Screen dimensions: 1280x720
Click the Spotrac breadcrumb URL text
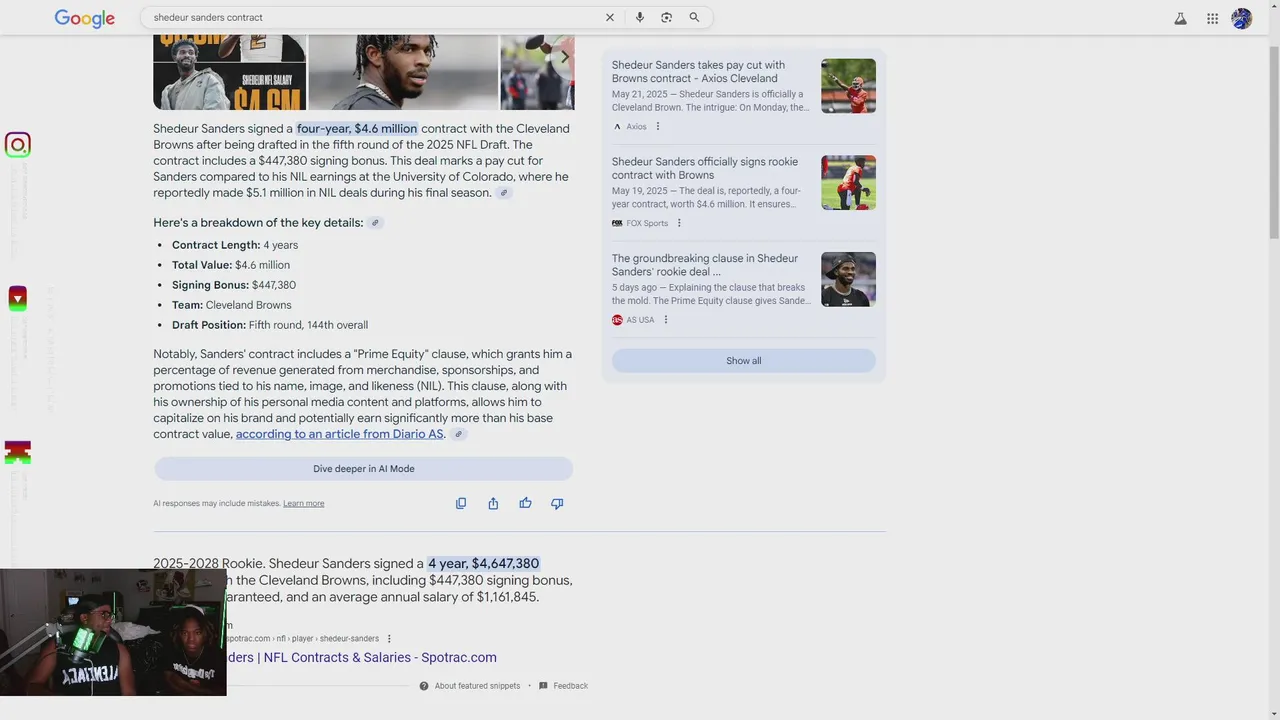tap(302, 638)
